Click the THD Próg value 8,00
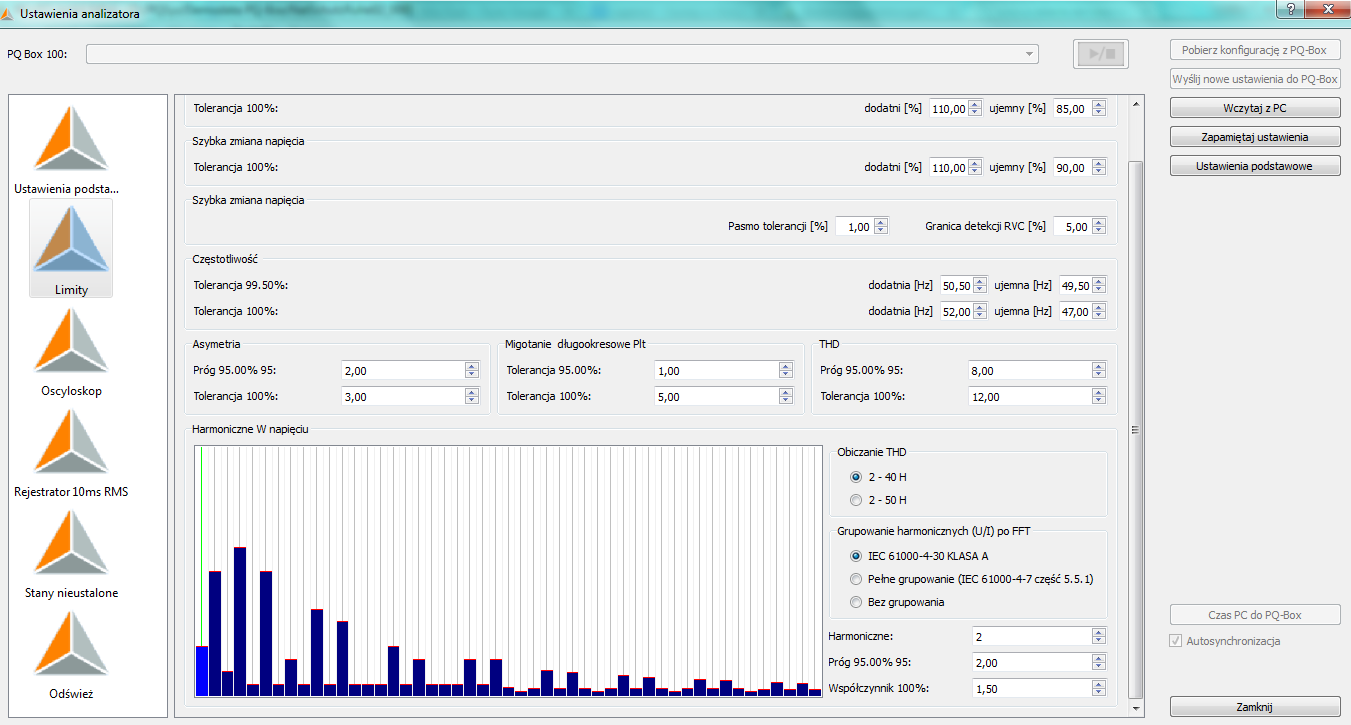This screenshot has width=1351, height=725. (1030, 370)
